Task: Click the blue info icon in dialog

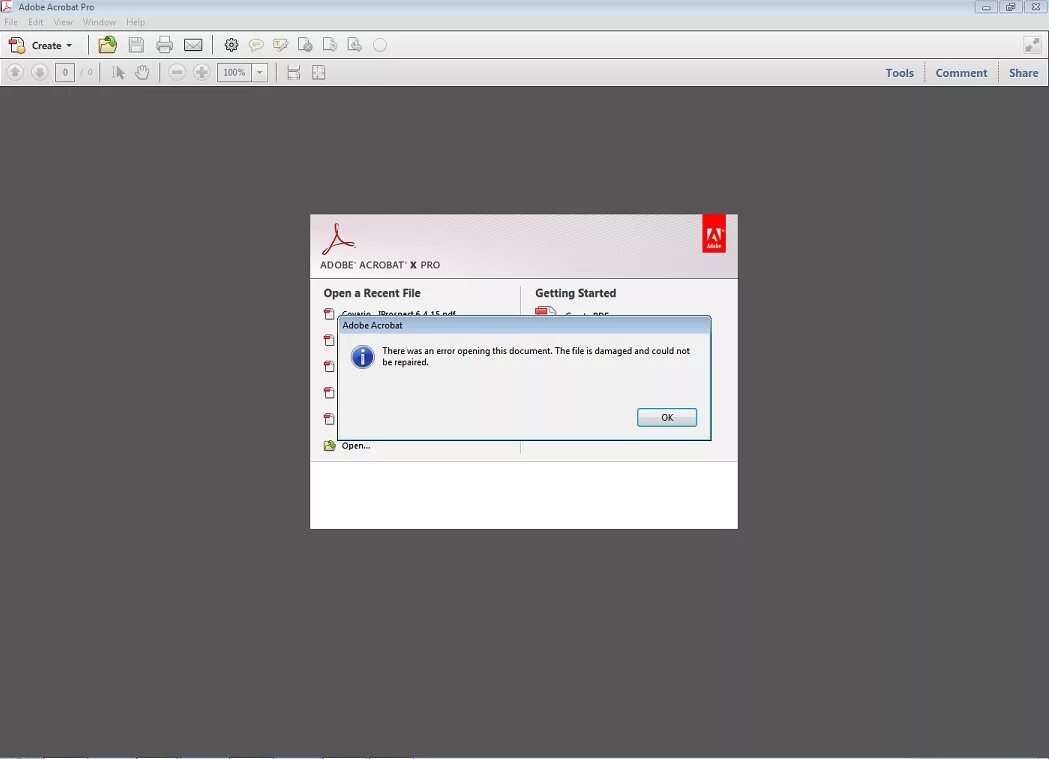Action: coord(363,357)
